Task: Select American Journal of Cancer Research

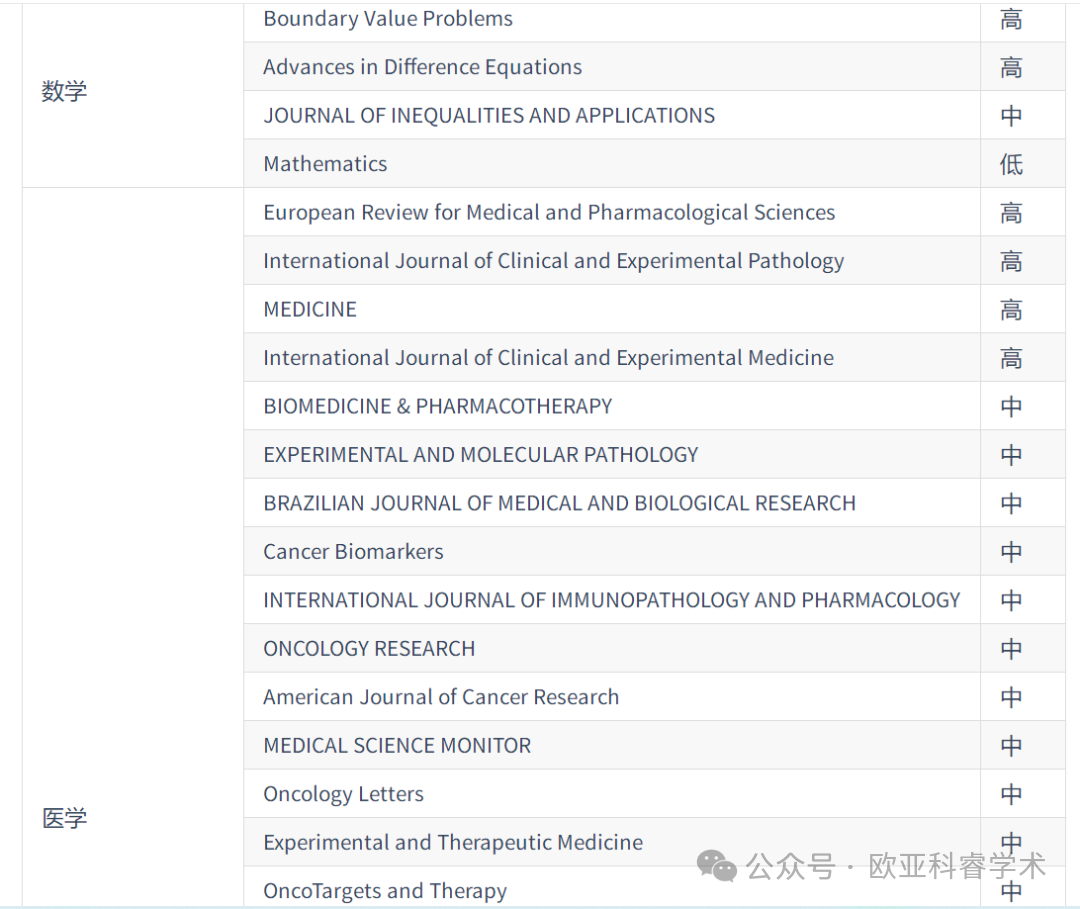Action: coord(441,697)
